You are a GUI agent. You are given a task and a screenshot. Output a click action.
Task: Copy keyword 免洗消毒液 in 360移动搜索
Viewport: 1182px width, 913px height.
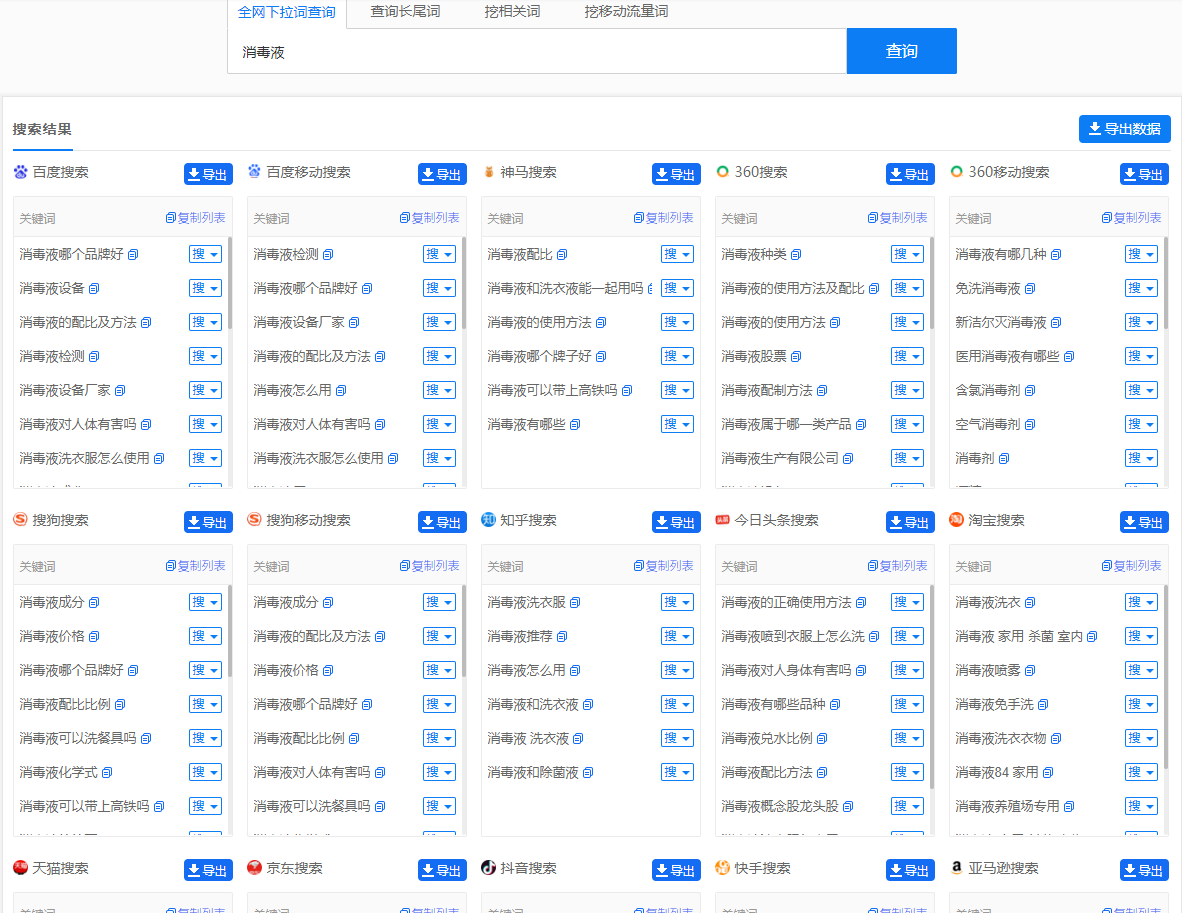[1030, 289]
